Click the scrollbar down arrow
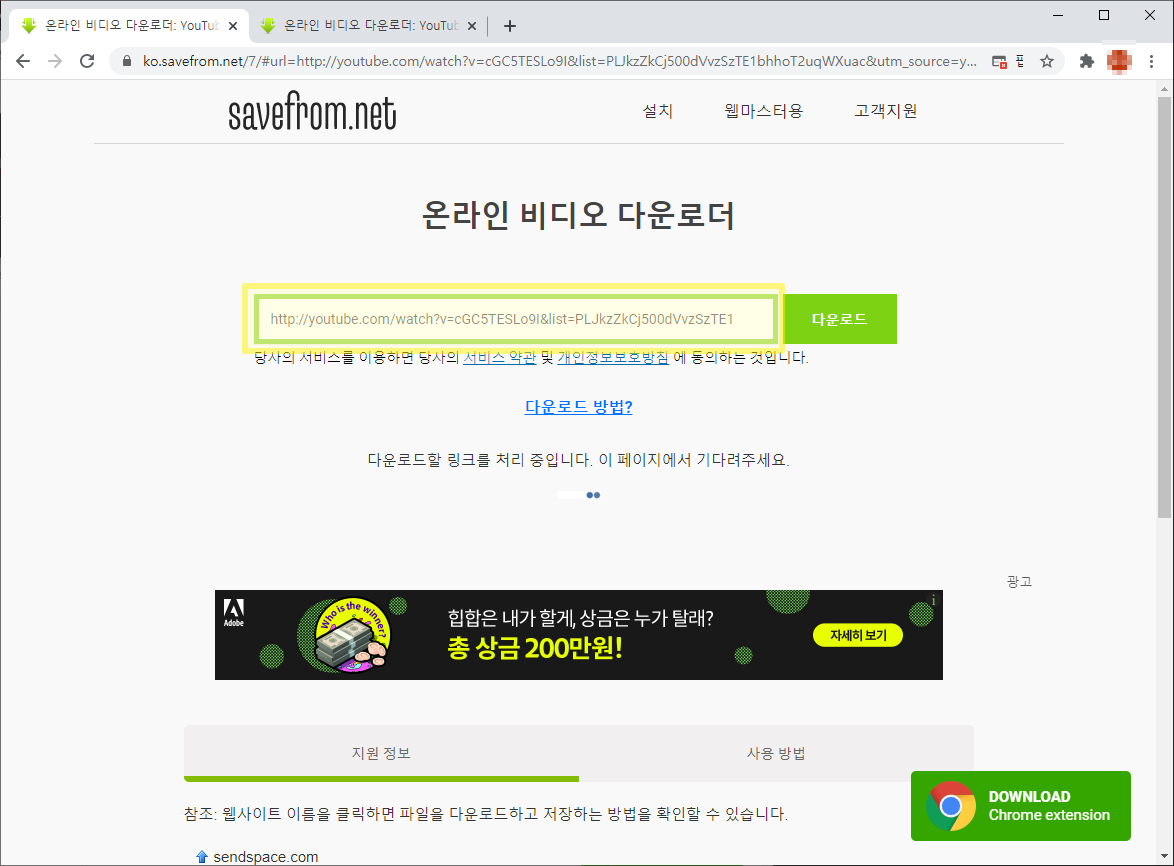Viewport: 1174px width, 866px height. [x=1164, y=856]
